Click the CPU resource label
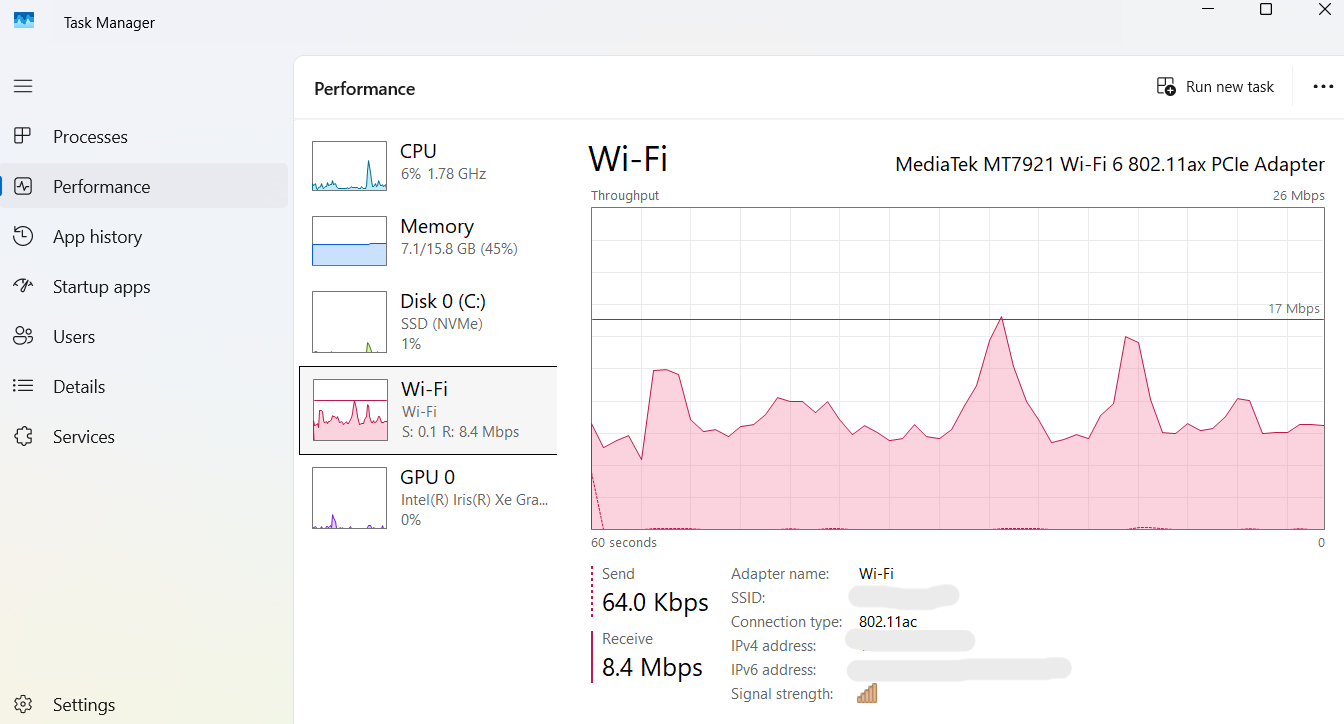The height and width of the screenshot is (724, 1344). click(x=418, y=151)
